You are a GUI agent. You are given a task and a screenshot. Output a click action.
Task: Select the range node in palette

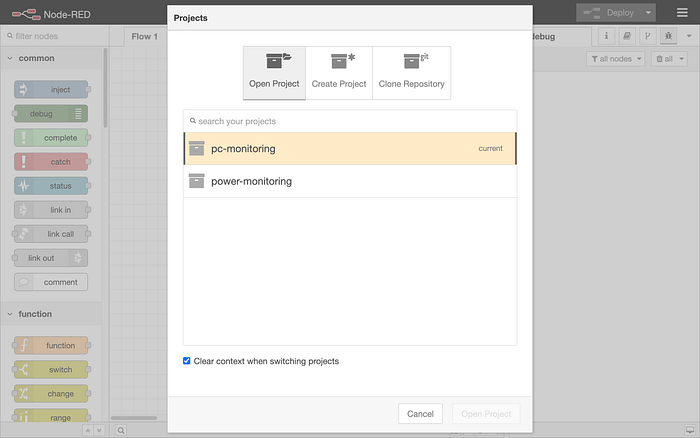point(51,416)
